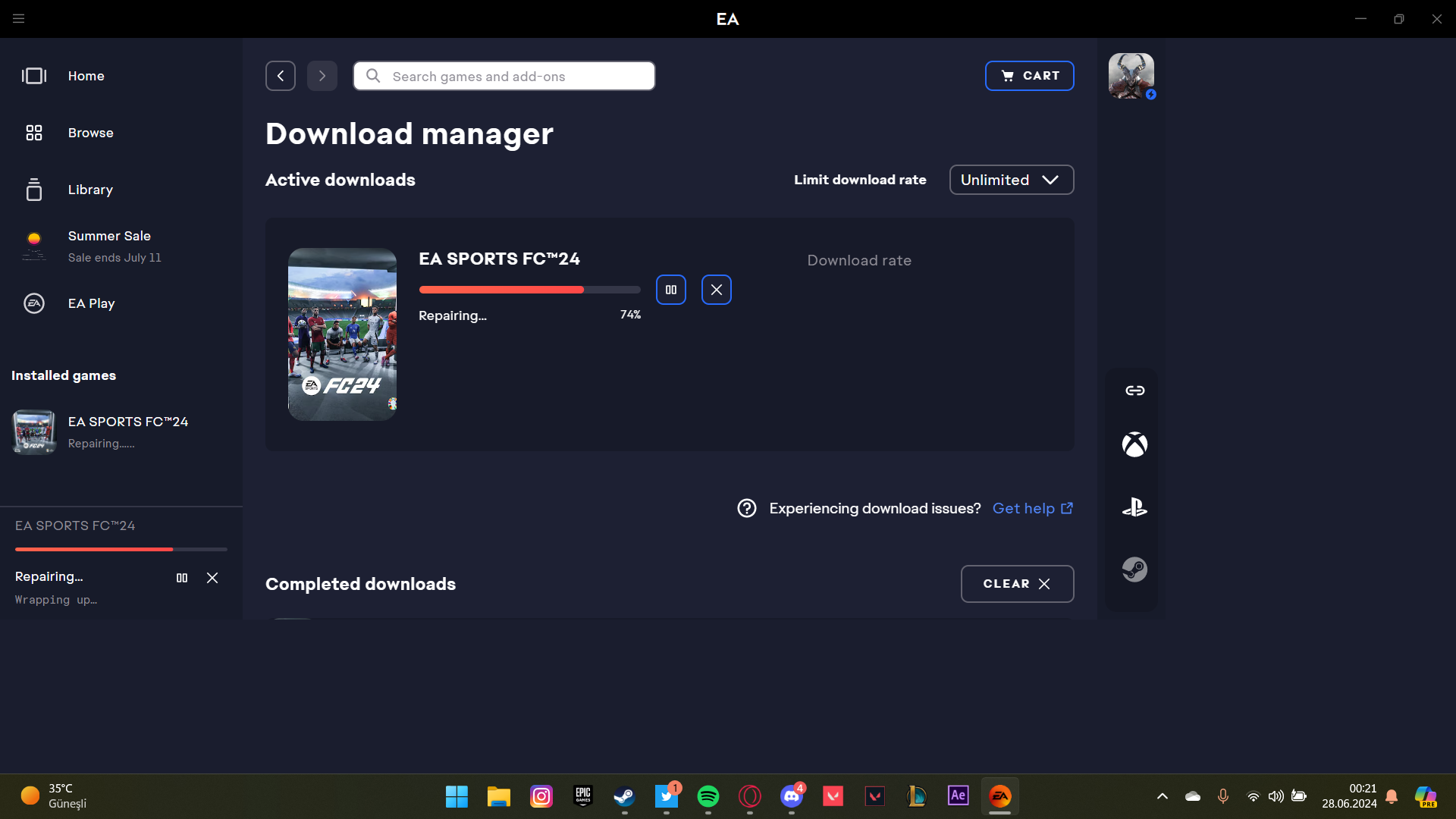This screenshot has width=1456, height=819.
Task: Click the FC 24 repair progress bar
Action: [529, 290]
